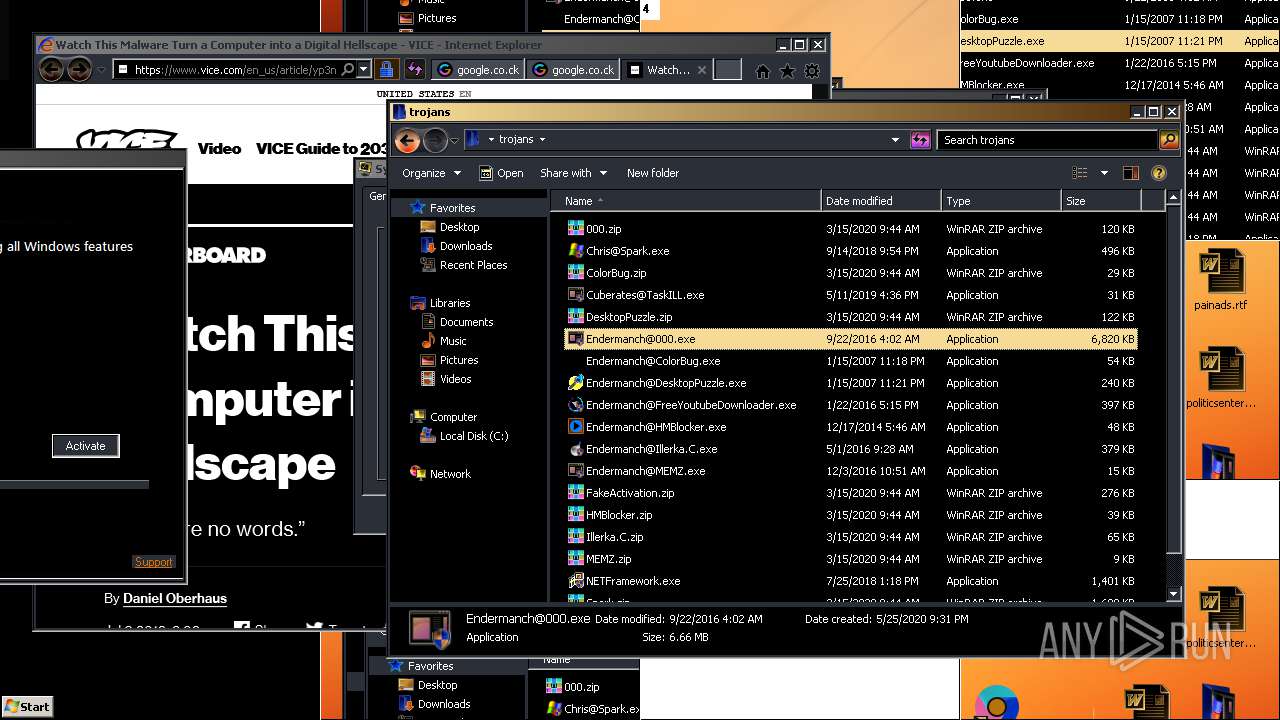Open the recent pages dropdown beside Forward

point(453,141)
